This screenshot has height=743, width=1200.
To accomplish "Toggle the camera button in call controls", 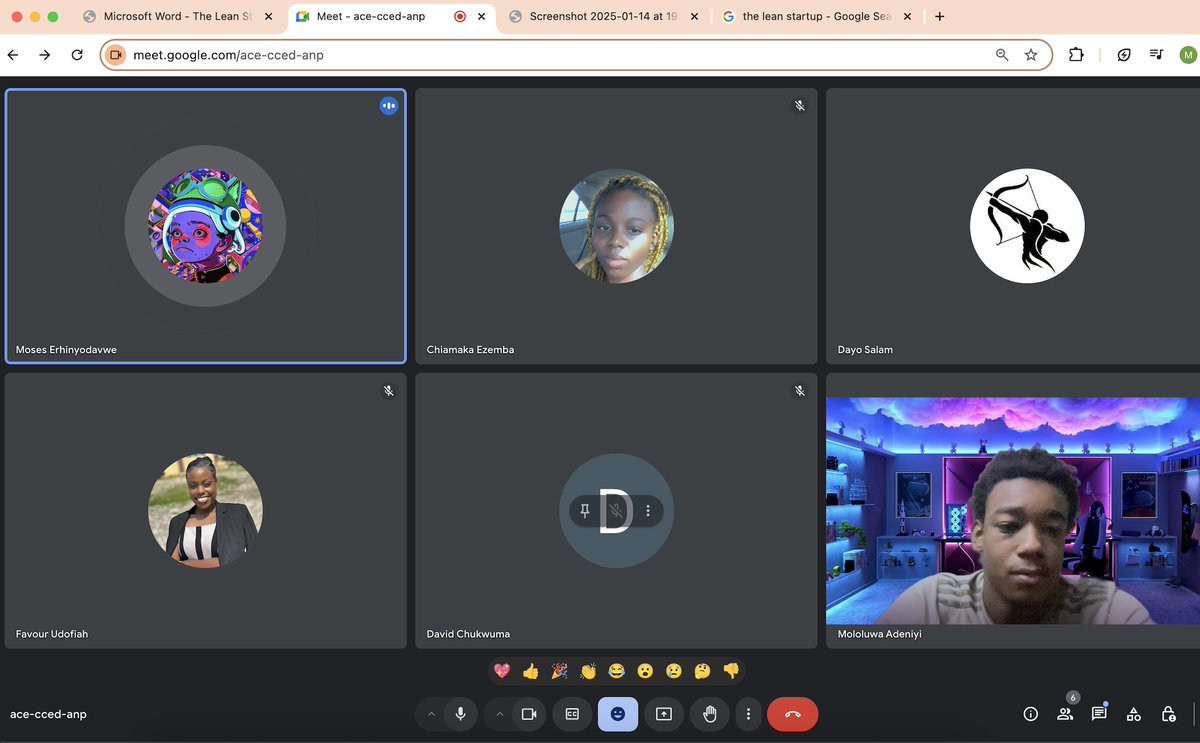I will [x=529, y=714].
